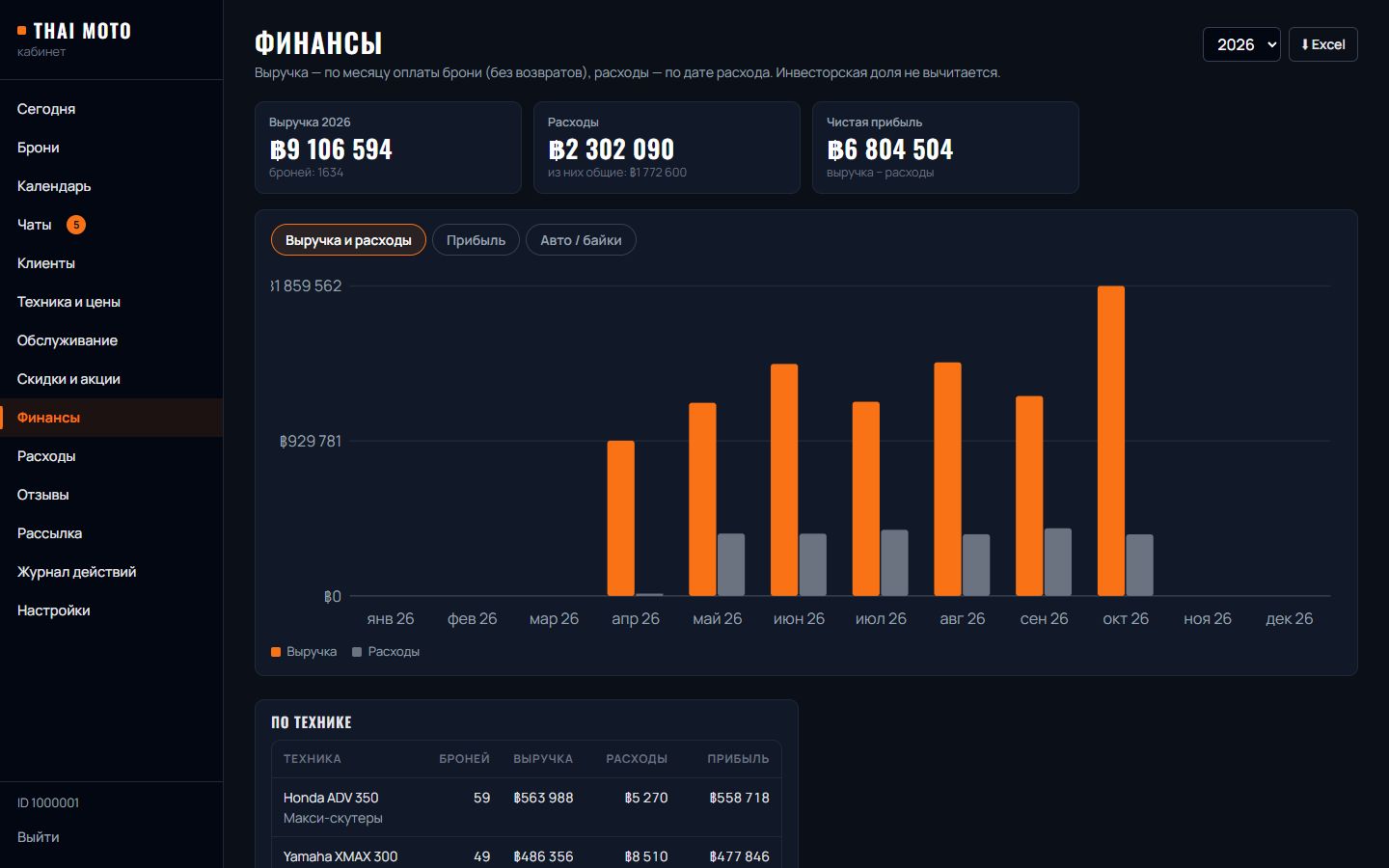1389x868 pixels.
Task: Go to Брони in the sidebar
Action: click(111, 148)
